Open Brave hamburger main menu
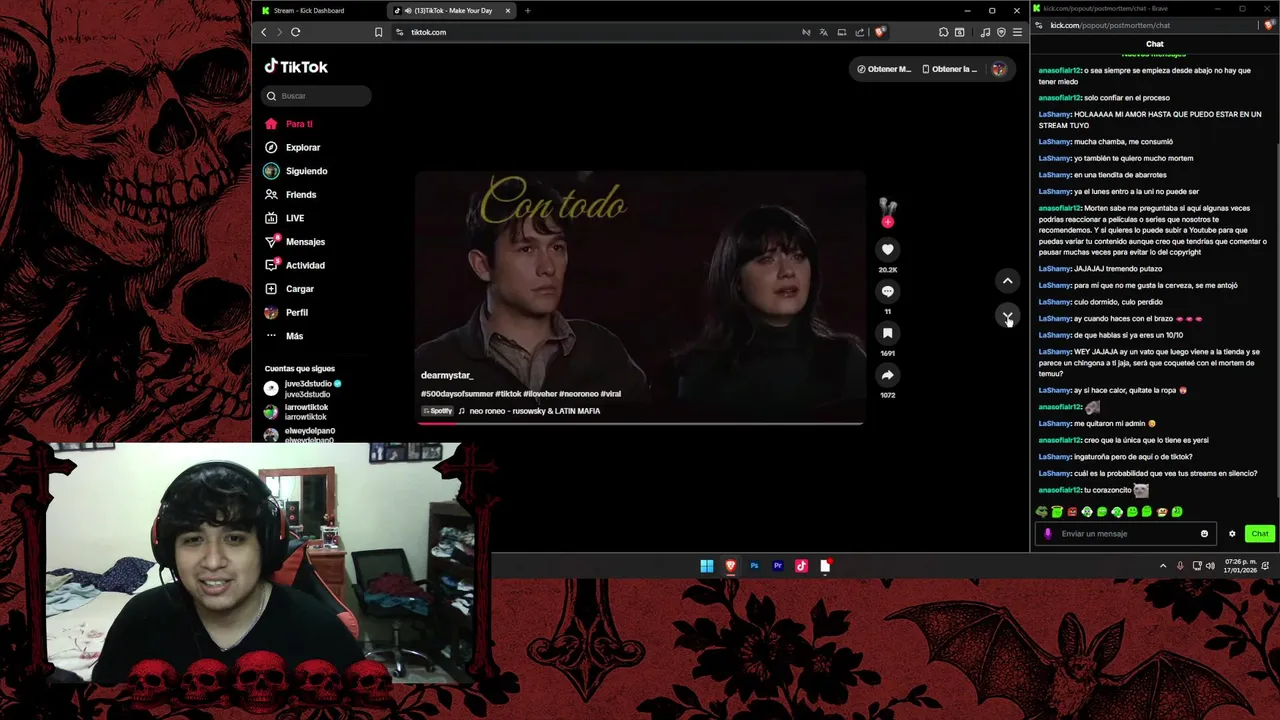1280x720 pixels. coord(1017,32)
